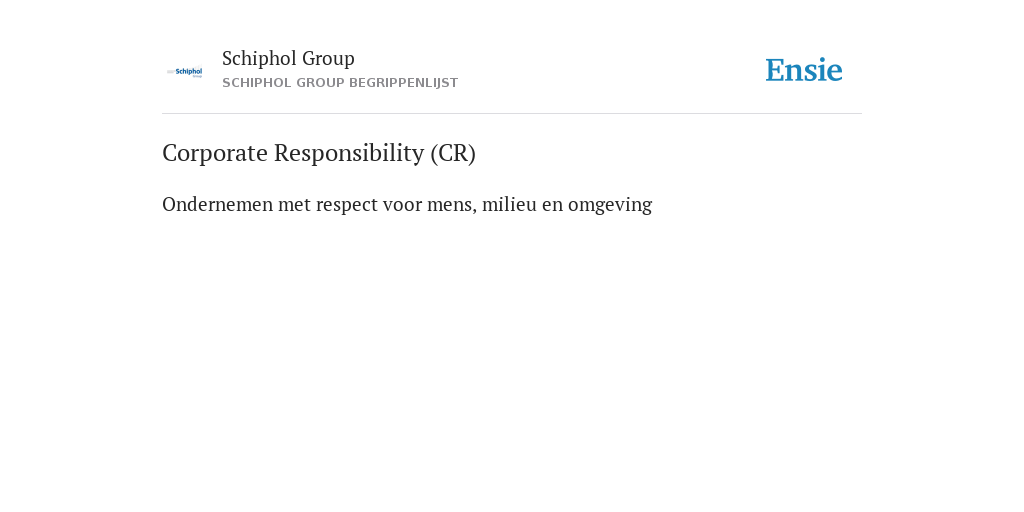
Task: Click the word 'Corporate' in the heading
Action: (215, 153)
